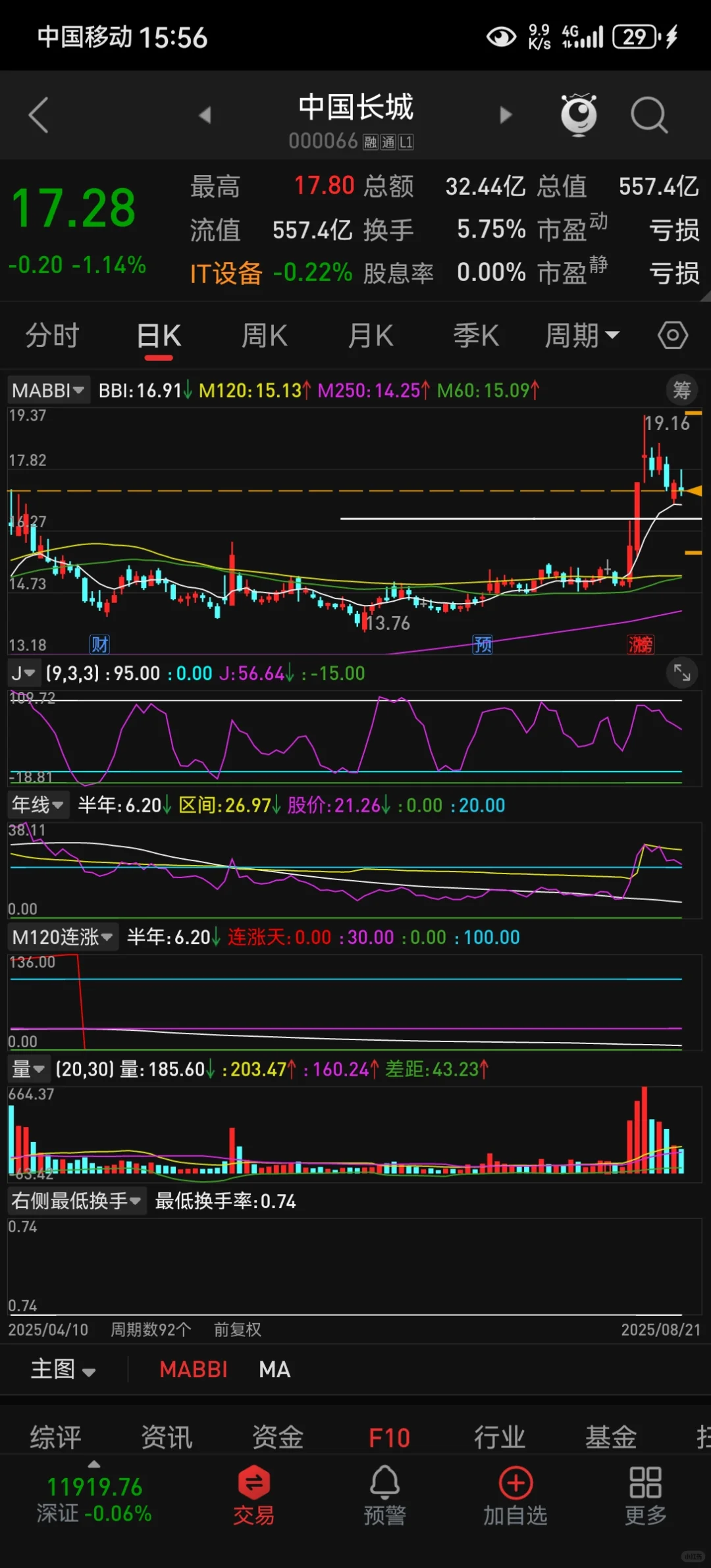
Task: Tap the M120:15.13 value
Action: pyautogui.click(x=255, y=390)
